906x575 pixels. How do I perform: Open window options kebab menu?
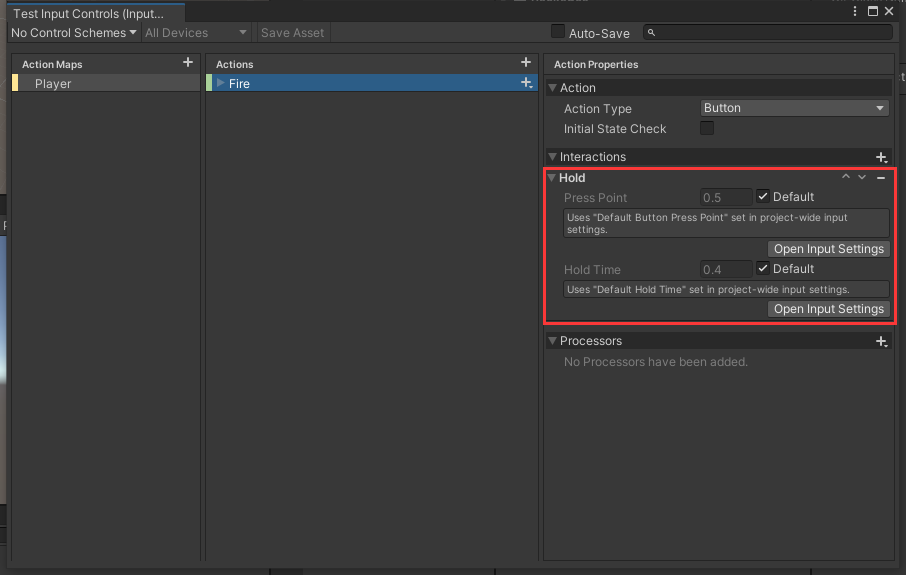tap(855, 11)
